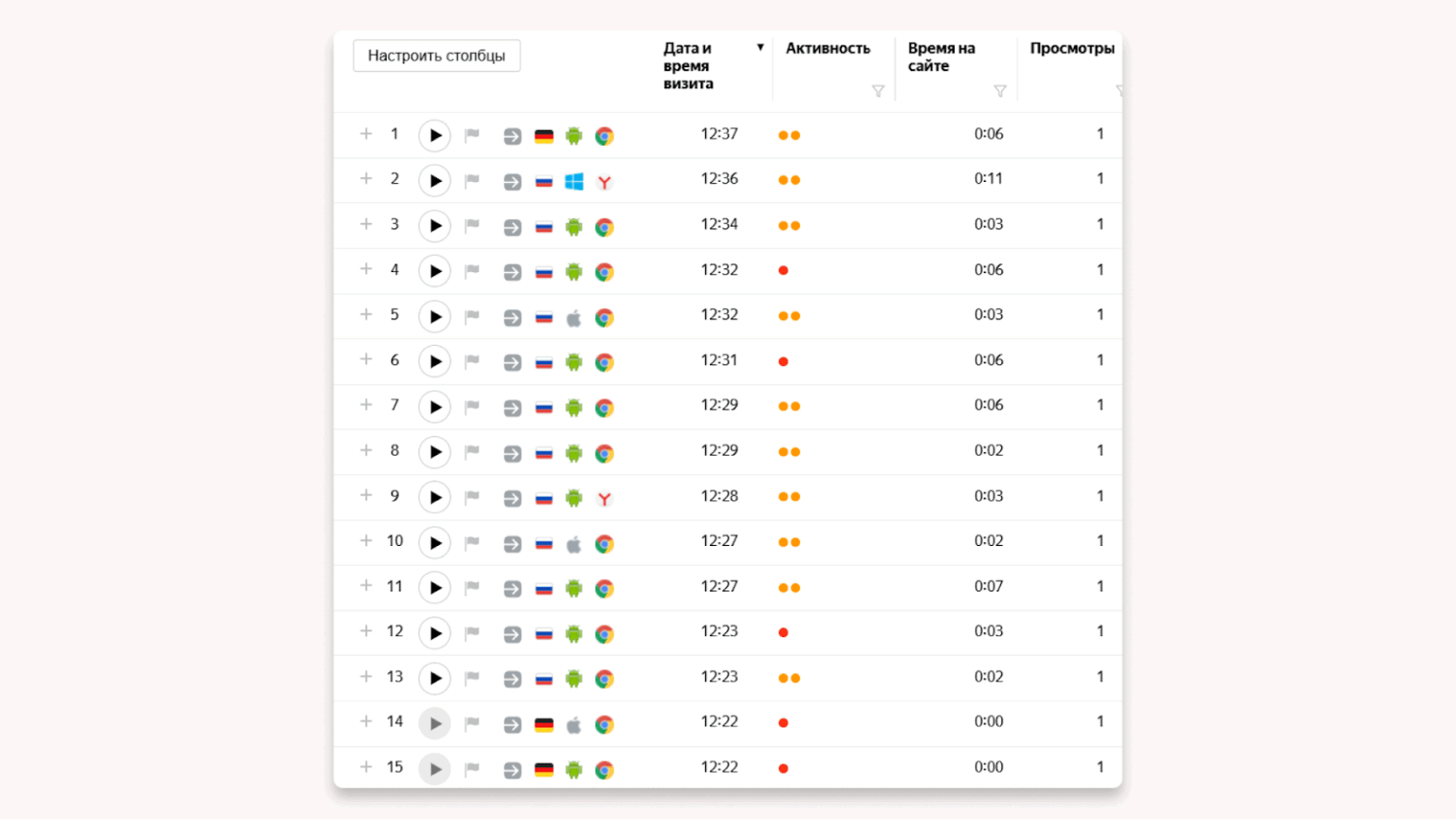Open the Время на сайте filter
This screenshot has height=819, width=1456.
(x=999, y=91)
